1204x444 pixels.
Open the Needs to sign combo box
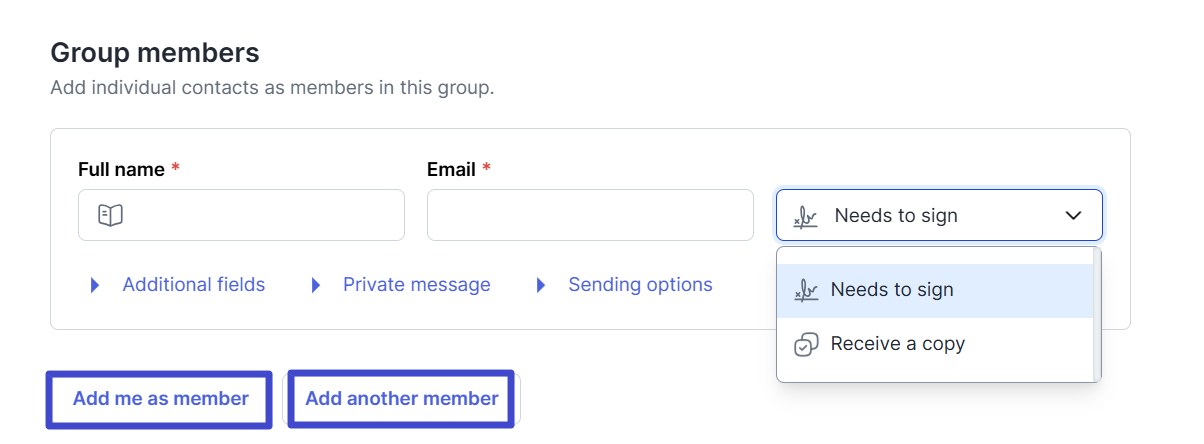[x=938, y=215]
